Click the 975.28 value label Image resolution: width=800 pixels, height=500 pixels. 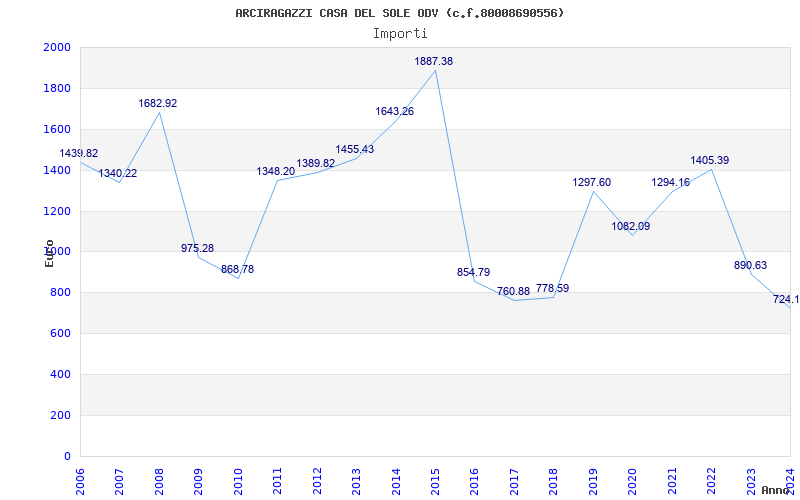(197, 248)
